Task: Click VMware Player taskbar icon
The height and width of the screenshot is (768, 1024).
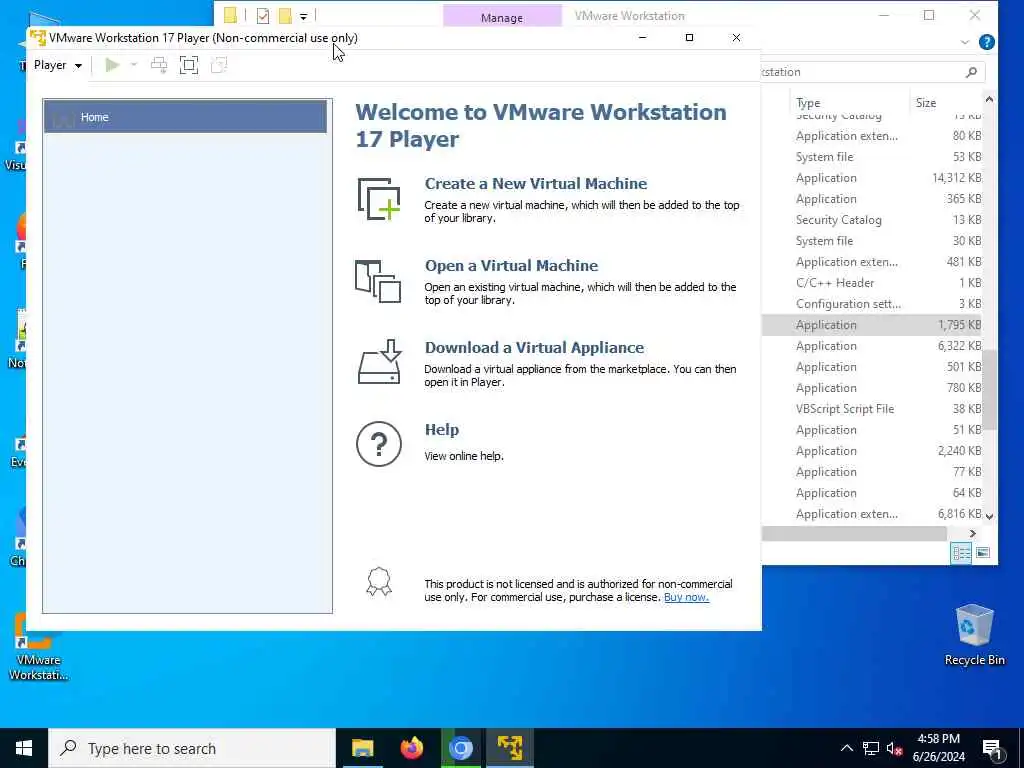Action: click(x=509, y=748)
